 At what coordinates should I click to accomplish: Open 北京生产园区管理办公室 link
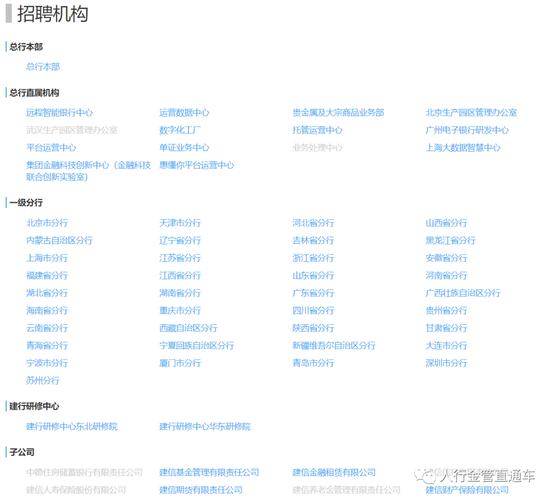click(471, 112)
